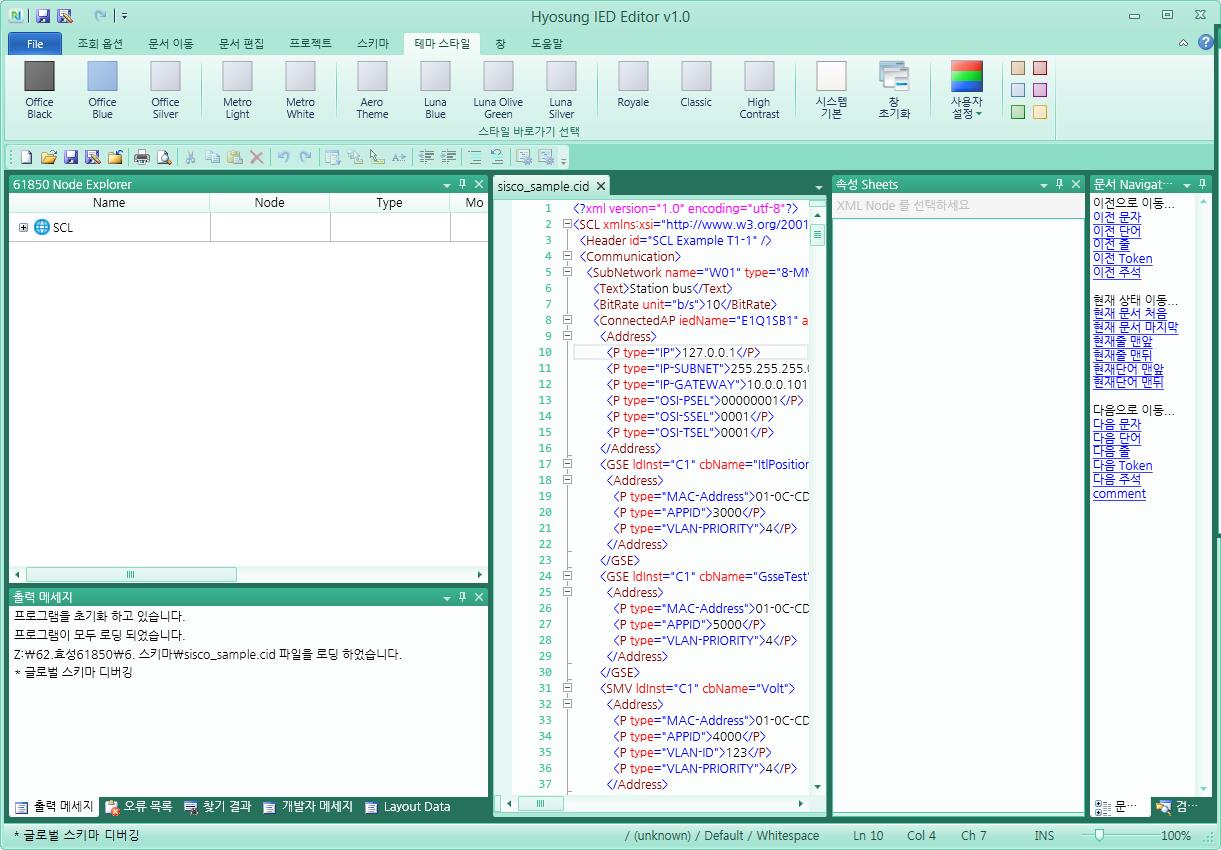Pin toggle the 61850 Node Explorer panel
Screen dimensions: 1221x850
coord(463,185)
